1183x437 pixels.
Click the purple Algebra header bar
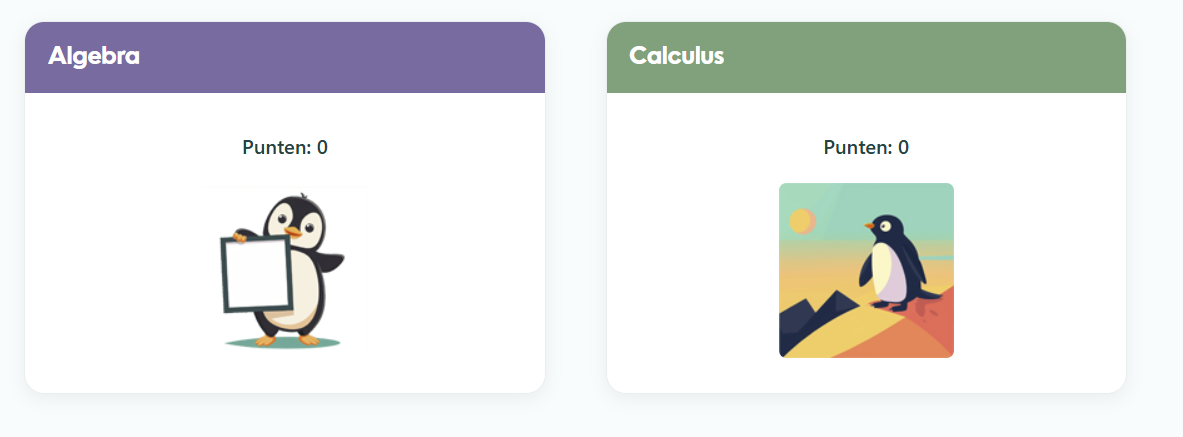(285, 57)
